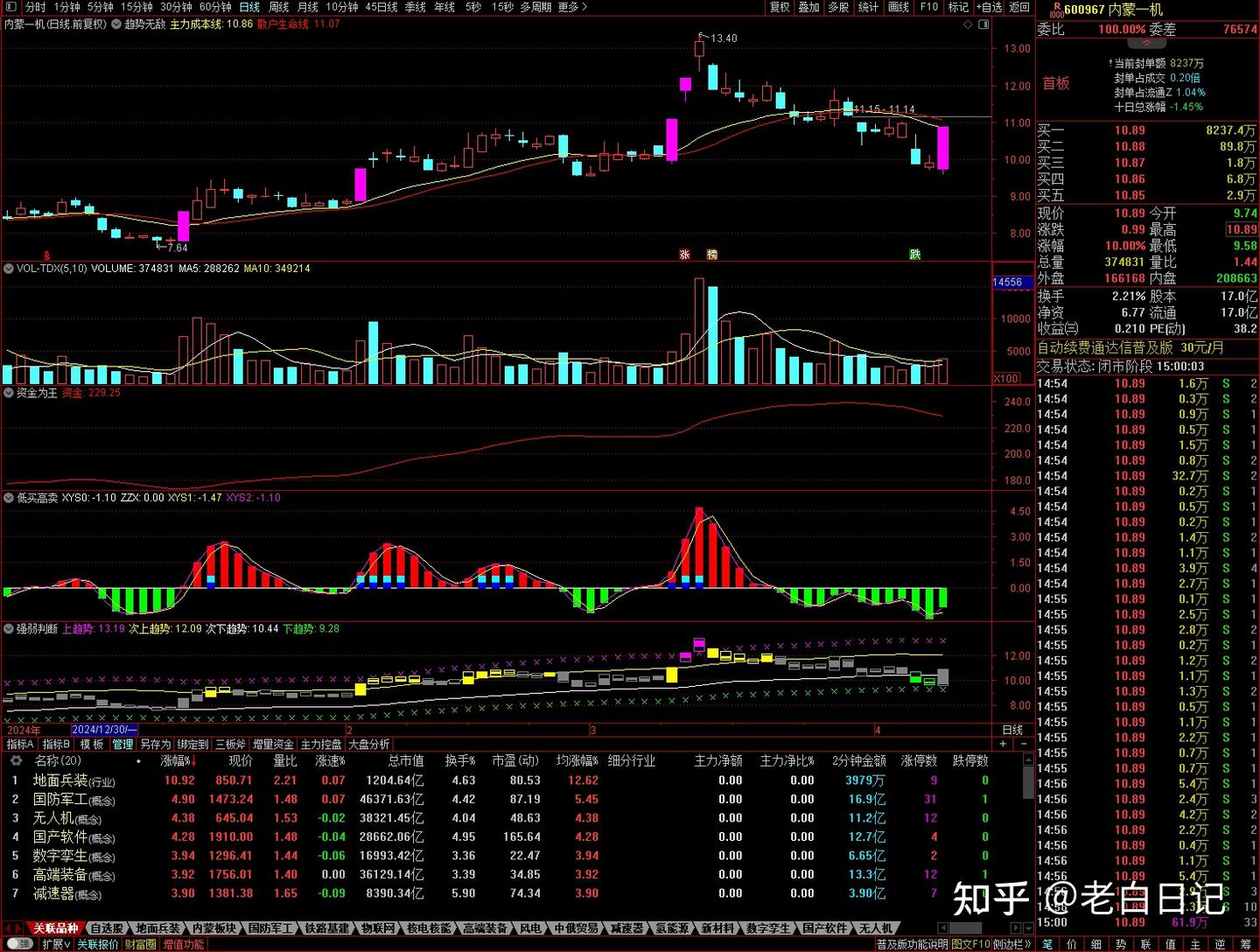Click the plus zoom button under chart

1003,745
